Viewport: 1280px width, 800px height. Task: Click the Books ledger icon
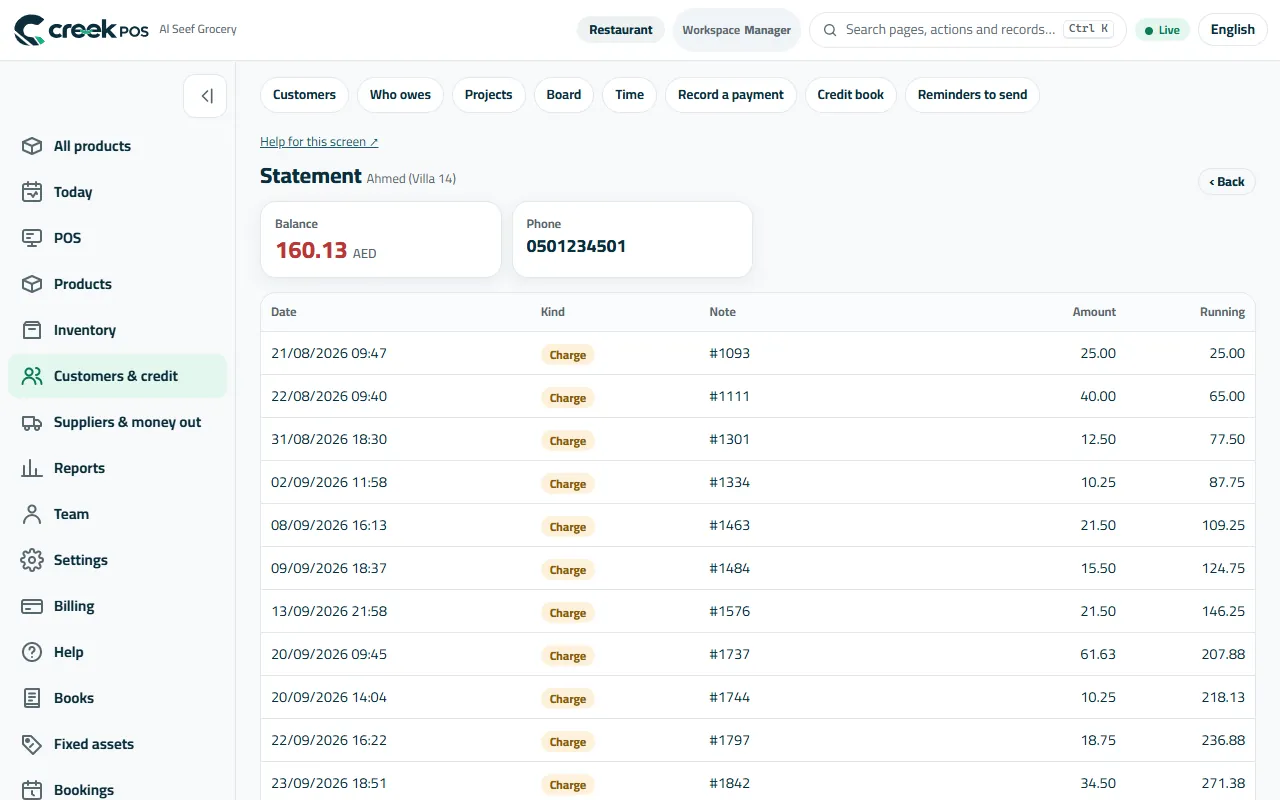32,698
